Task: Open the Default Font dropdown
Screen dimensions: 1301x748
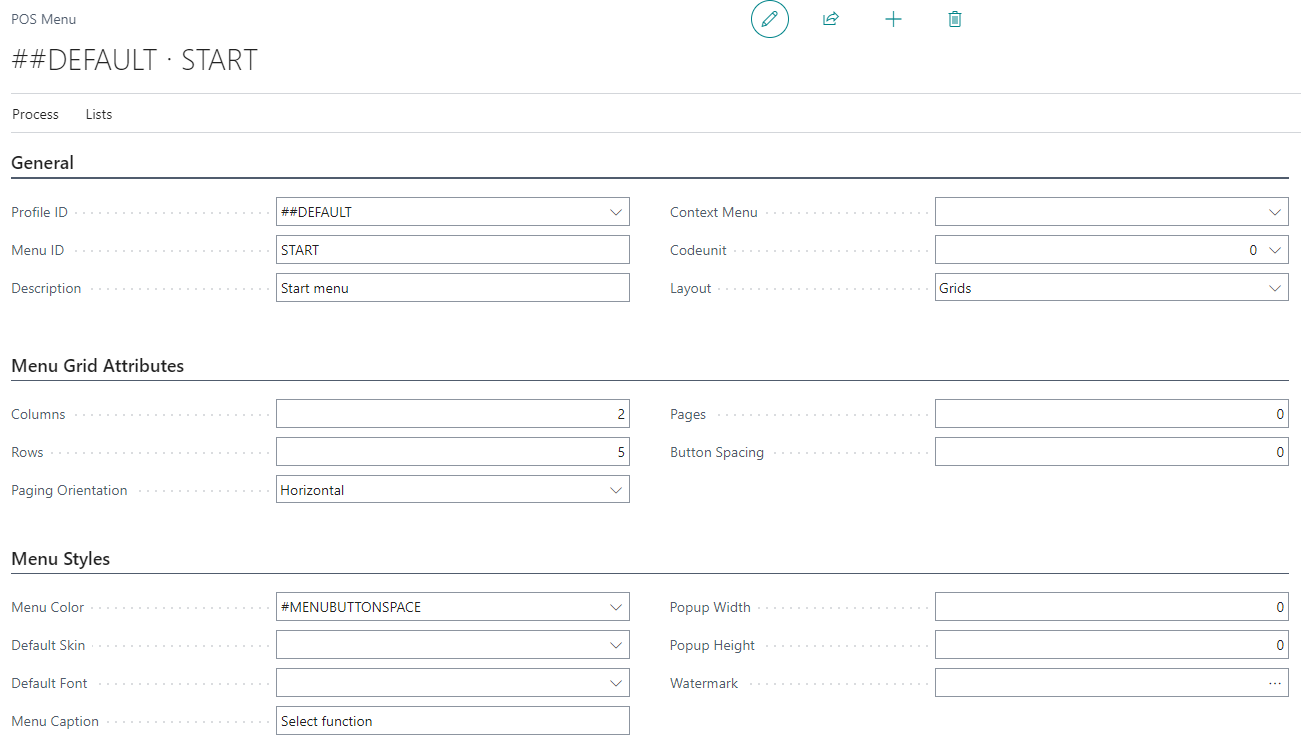Action: click(x=616, y=683)
